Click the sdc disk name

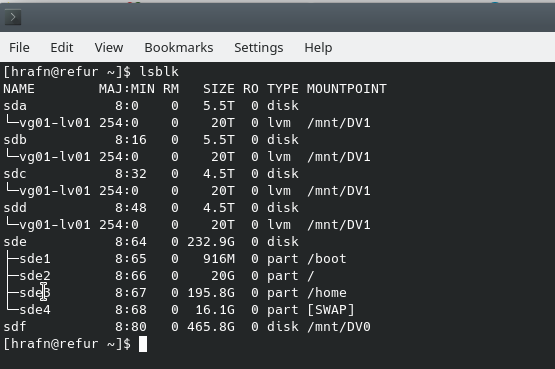(x=15, y=174)
